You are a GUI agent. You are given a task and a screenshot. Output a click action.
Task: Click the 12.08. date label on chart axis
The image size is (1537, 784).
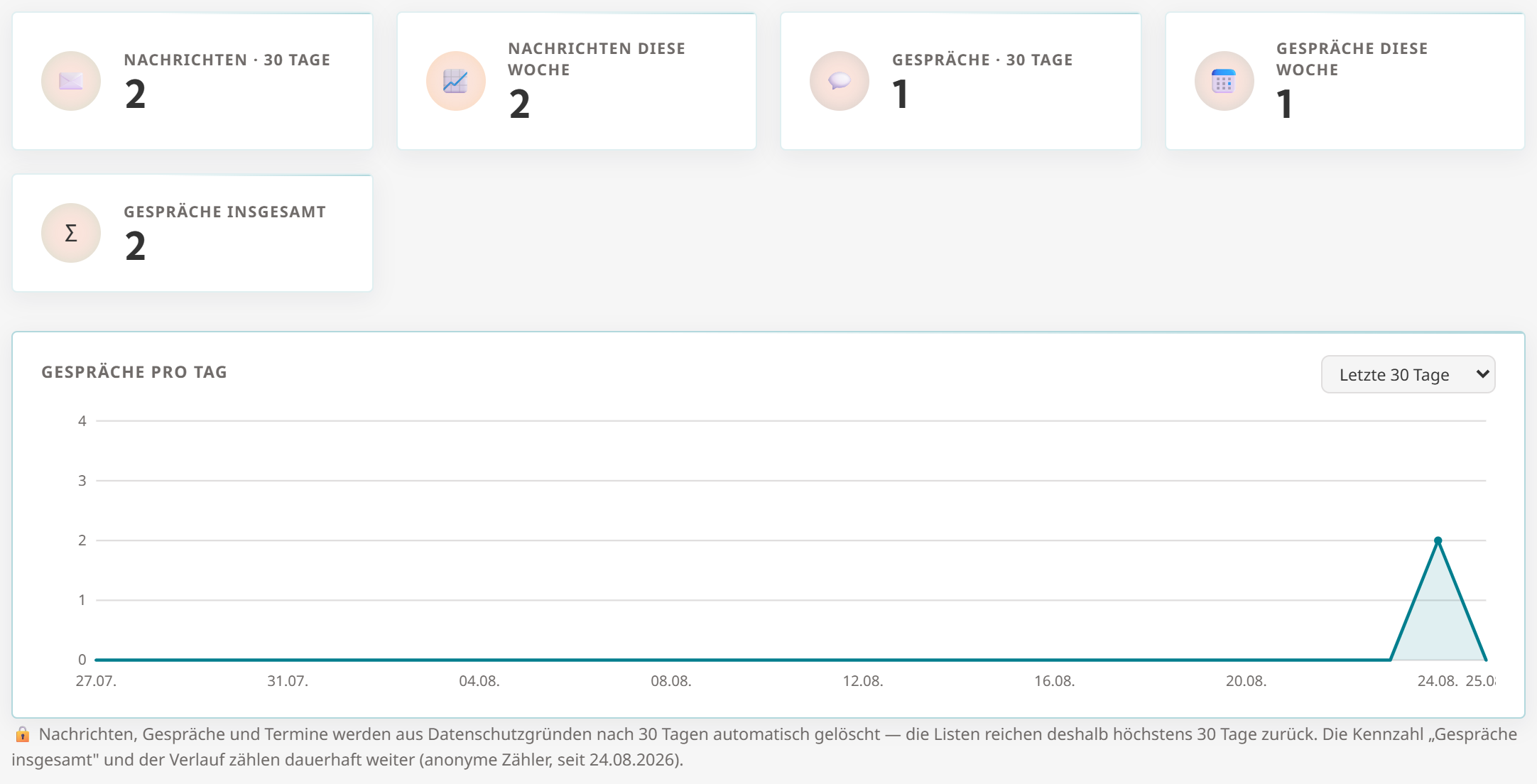coord(863,681)
